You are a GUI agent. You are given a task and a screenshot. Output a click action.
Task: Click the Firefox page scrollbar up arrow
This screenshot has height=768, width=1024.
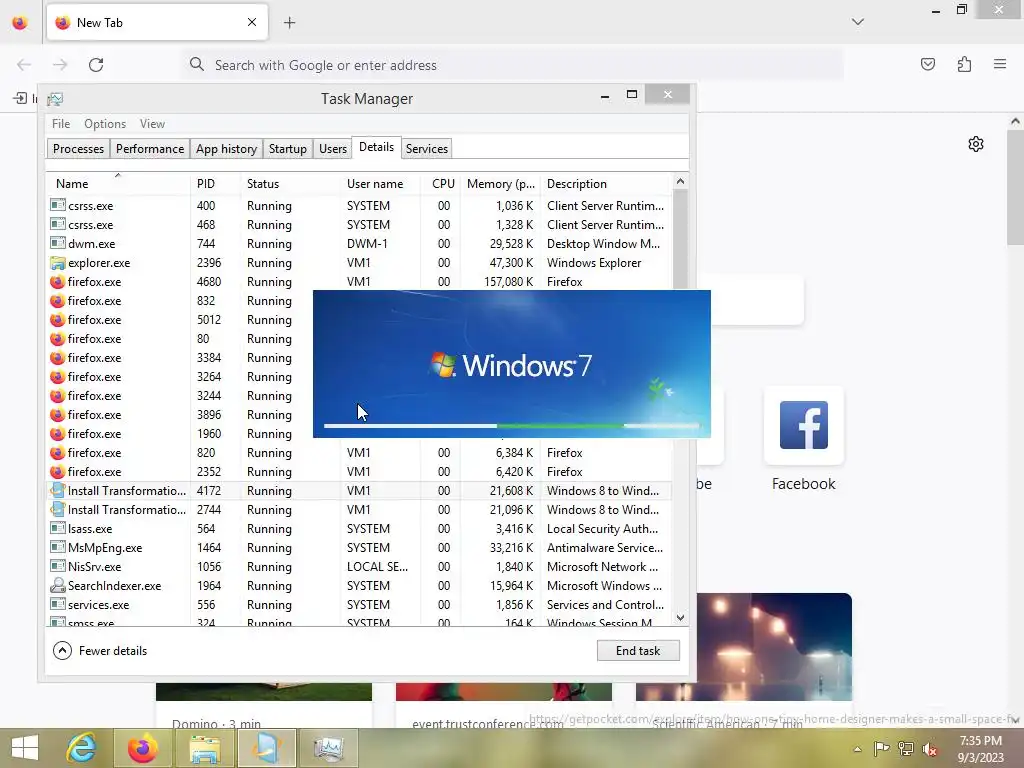pyautogui.click(x=1015, y=121)
